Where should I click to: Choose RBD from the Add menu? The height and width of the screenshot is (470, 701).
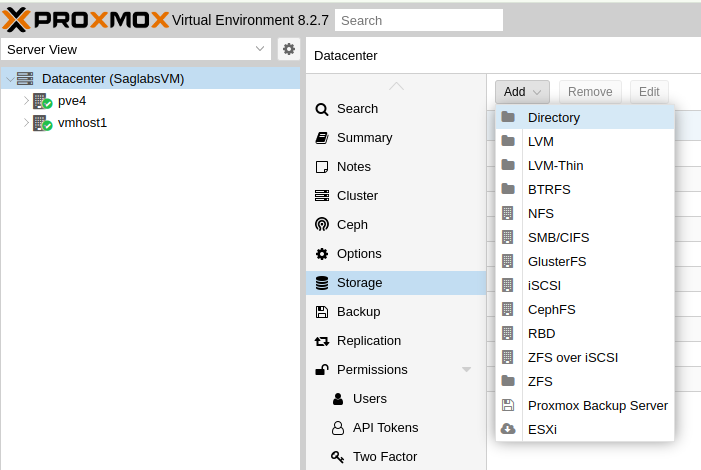point(585,334)
